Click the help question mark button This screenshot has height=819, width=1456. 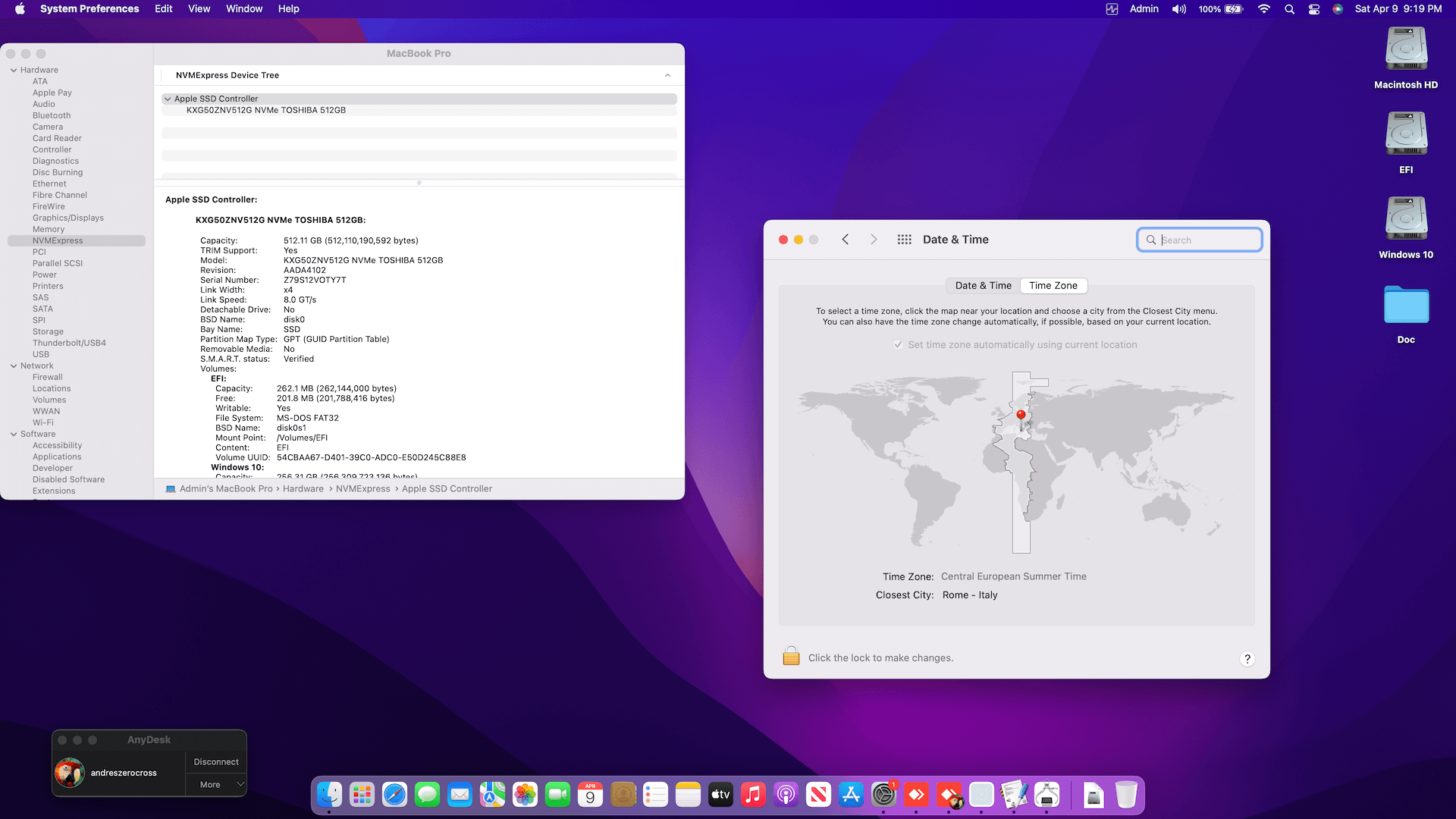point(1247,659)
